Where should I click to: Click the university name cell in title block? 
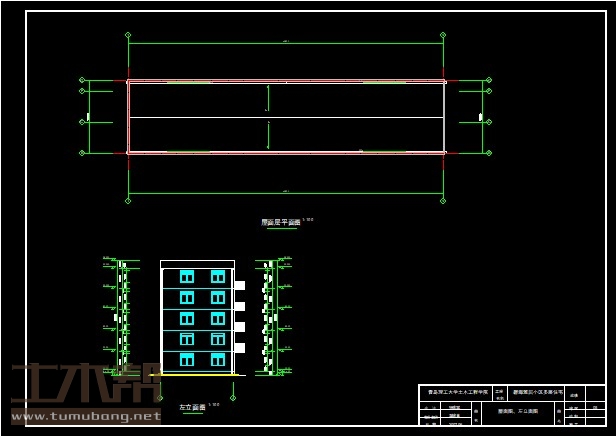[x=458, y=393]
